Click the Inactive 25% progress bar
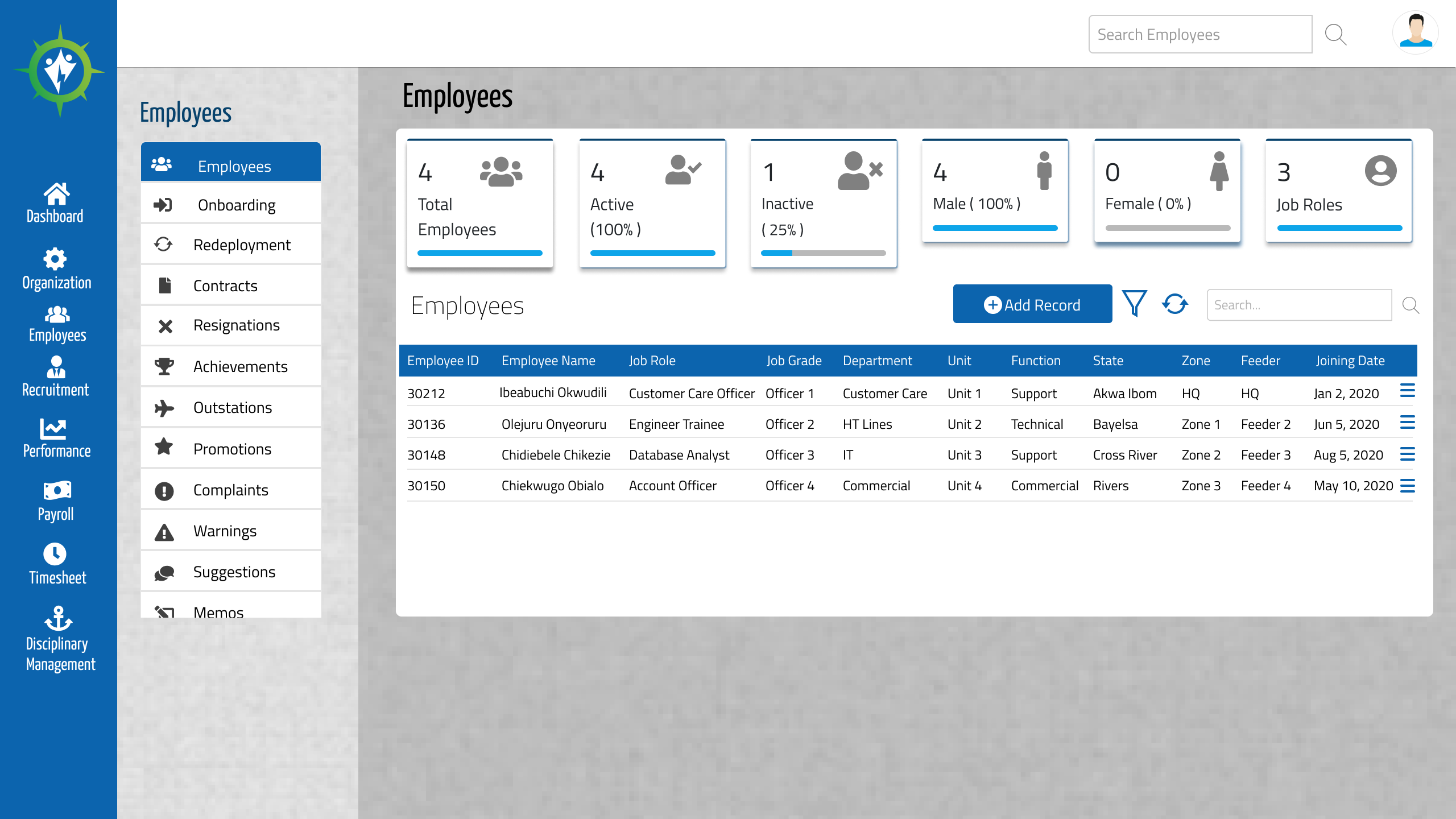This screenshot has width=1456, height=819. coord(823,253)
